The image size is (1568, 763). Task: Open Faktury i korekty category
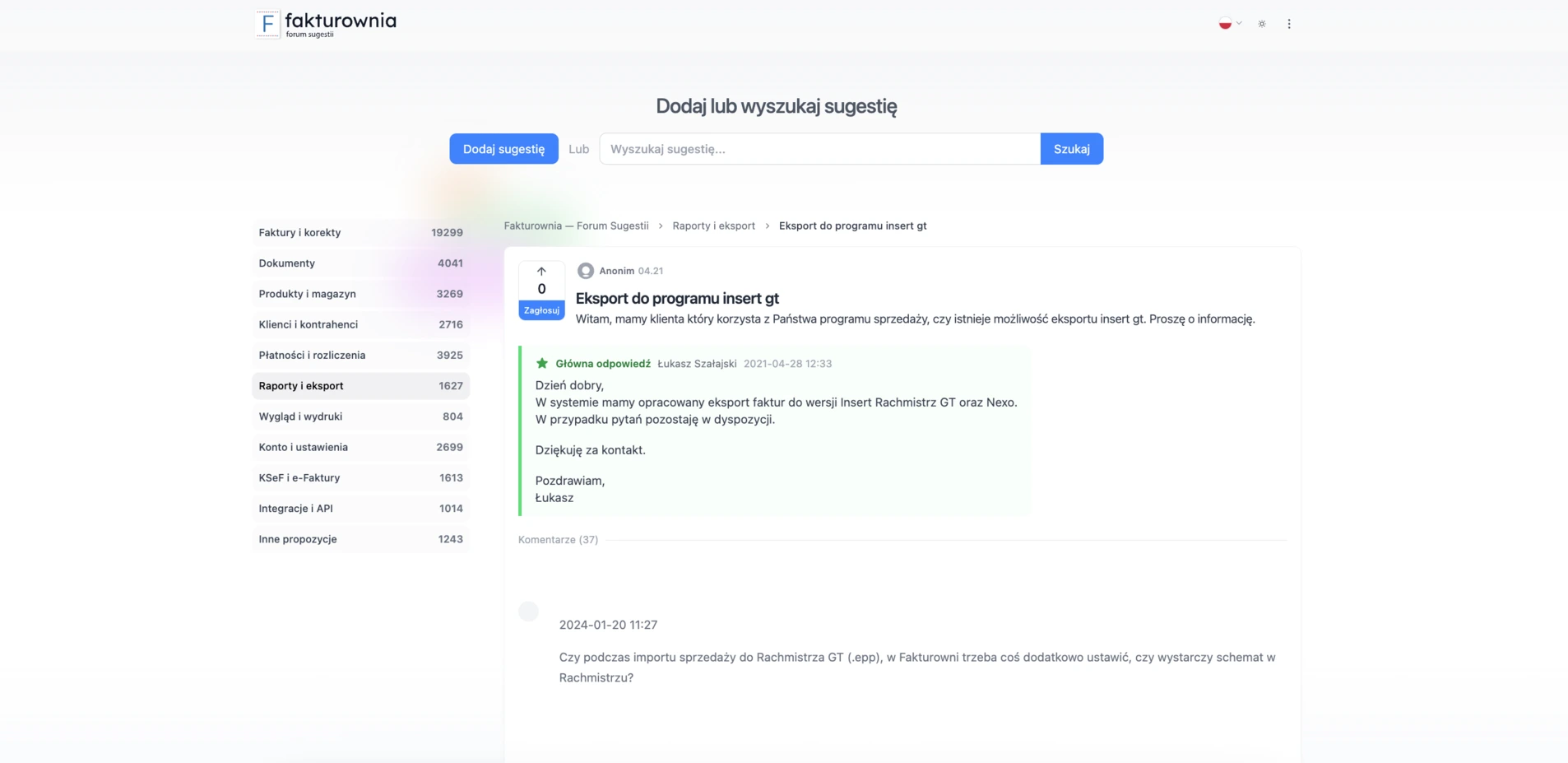pyautogui.click(x=360, y=233)
